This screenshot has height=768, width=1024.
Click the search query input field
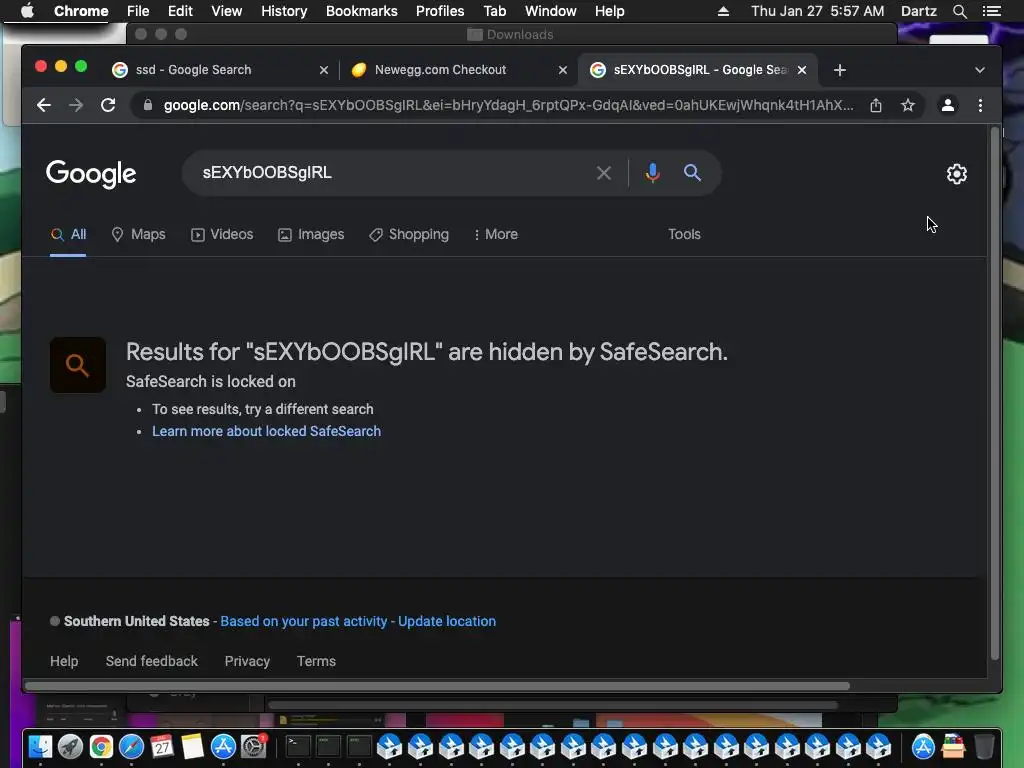click(x=392, y=173)
